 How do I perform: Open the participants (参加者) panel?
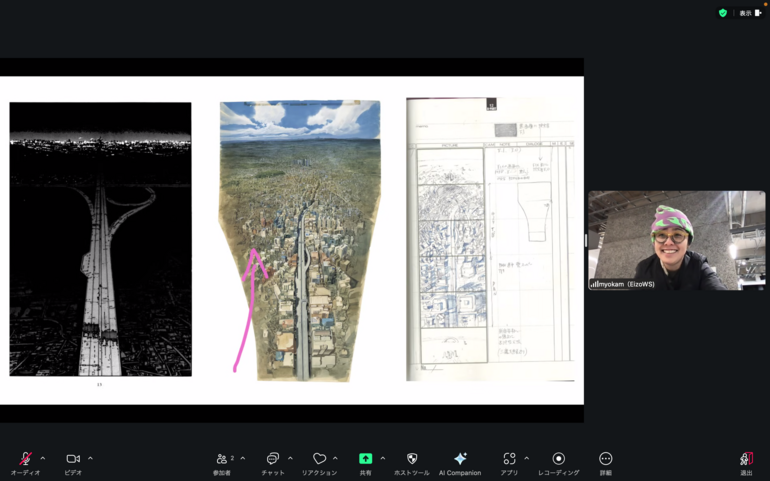point(222,459)
